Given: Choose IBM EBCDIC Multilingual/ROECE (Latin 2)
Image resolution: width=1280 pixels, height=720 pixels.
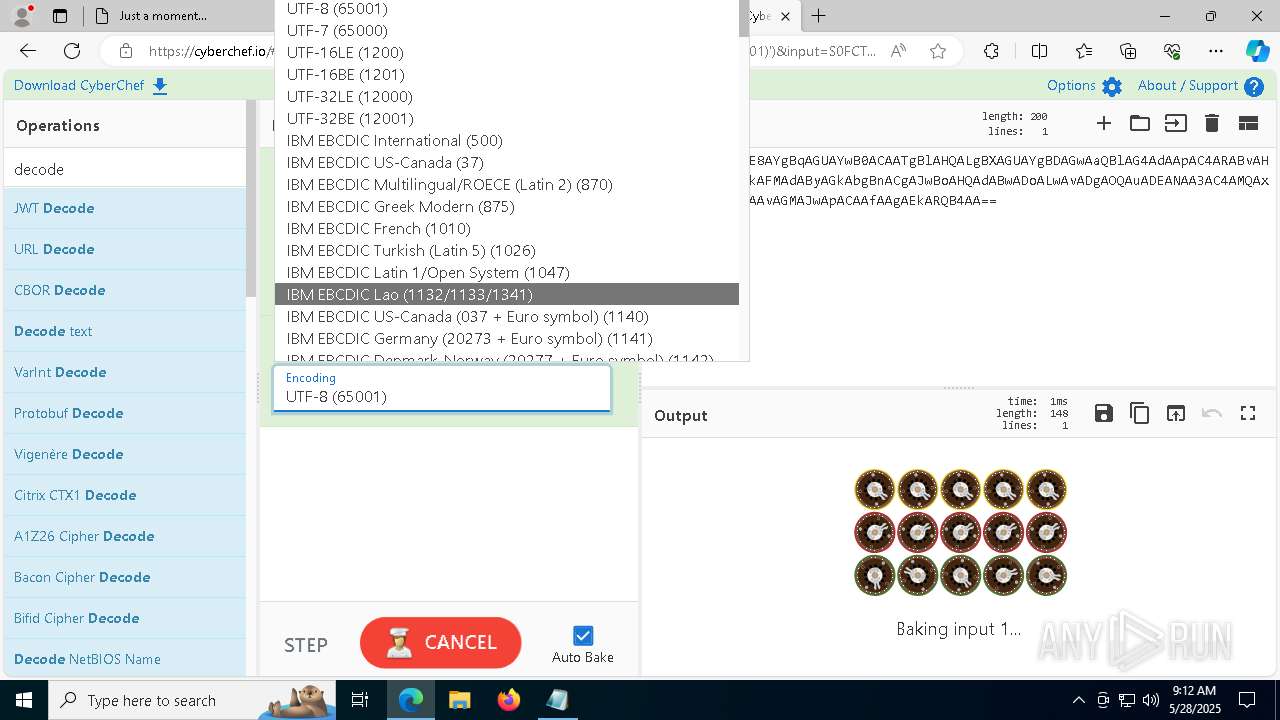Looking at the screenshot, I should (x=507, y=184).
